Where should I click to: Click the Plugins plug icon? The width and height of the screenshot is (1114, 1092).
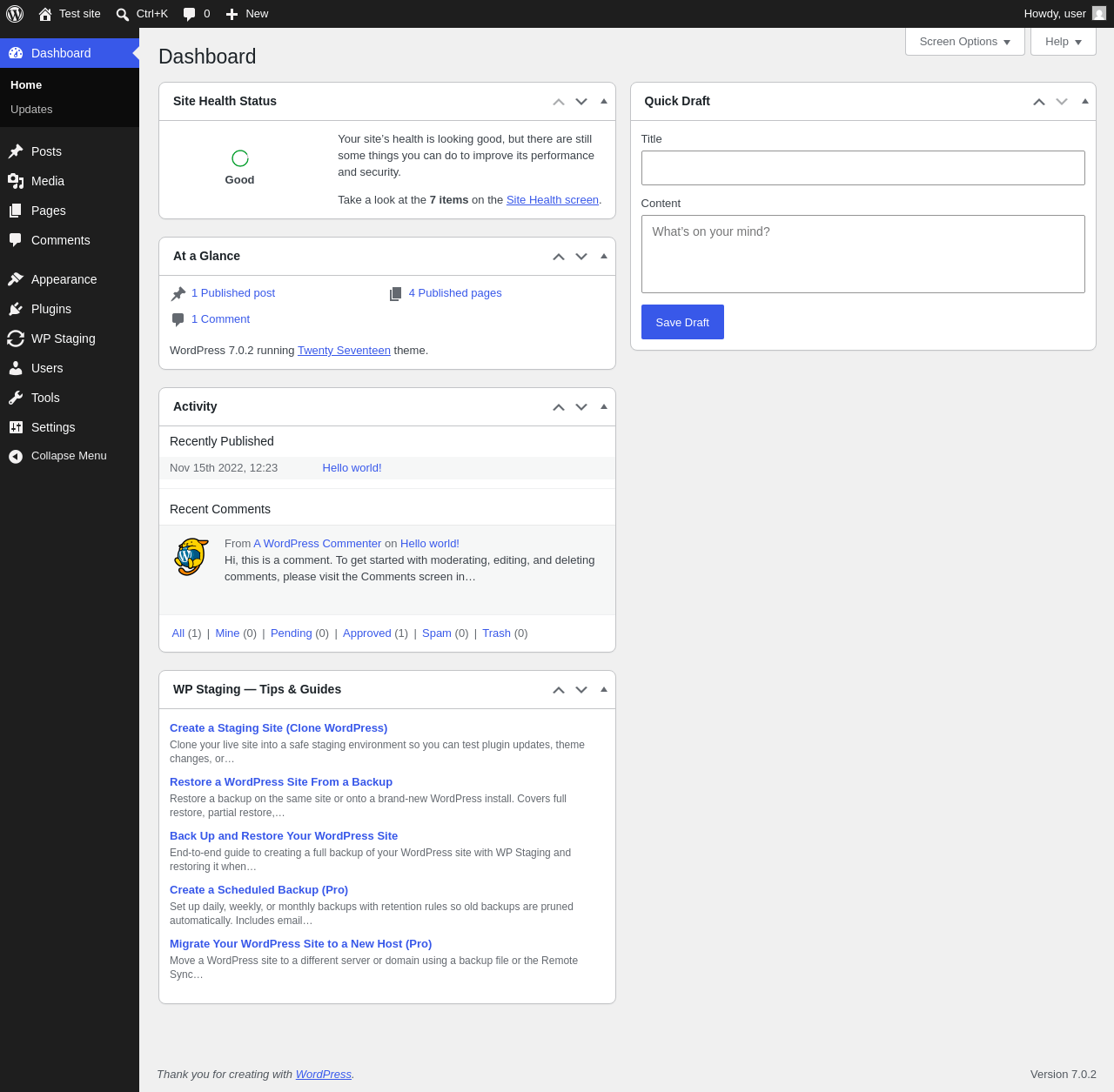(x=16, y=309)
